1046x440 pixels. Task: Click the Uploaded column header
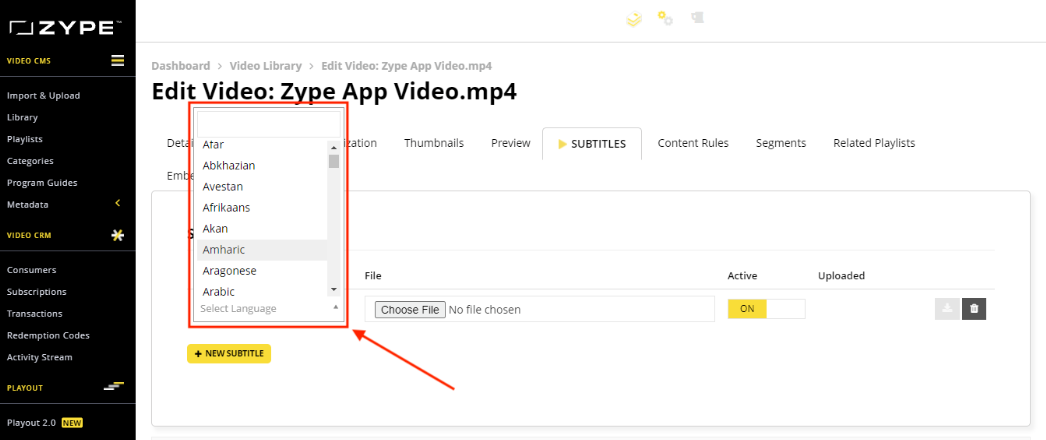(841, 275)
